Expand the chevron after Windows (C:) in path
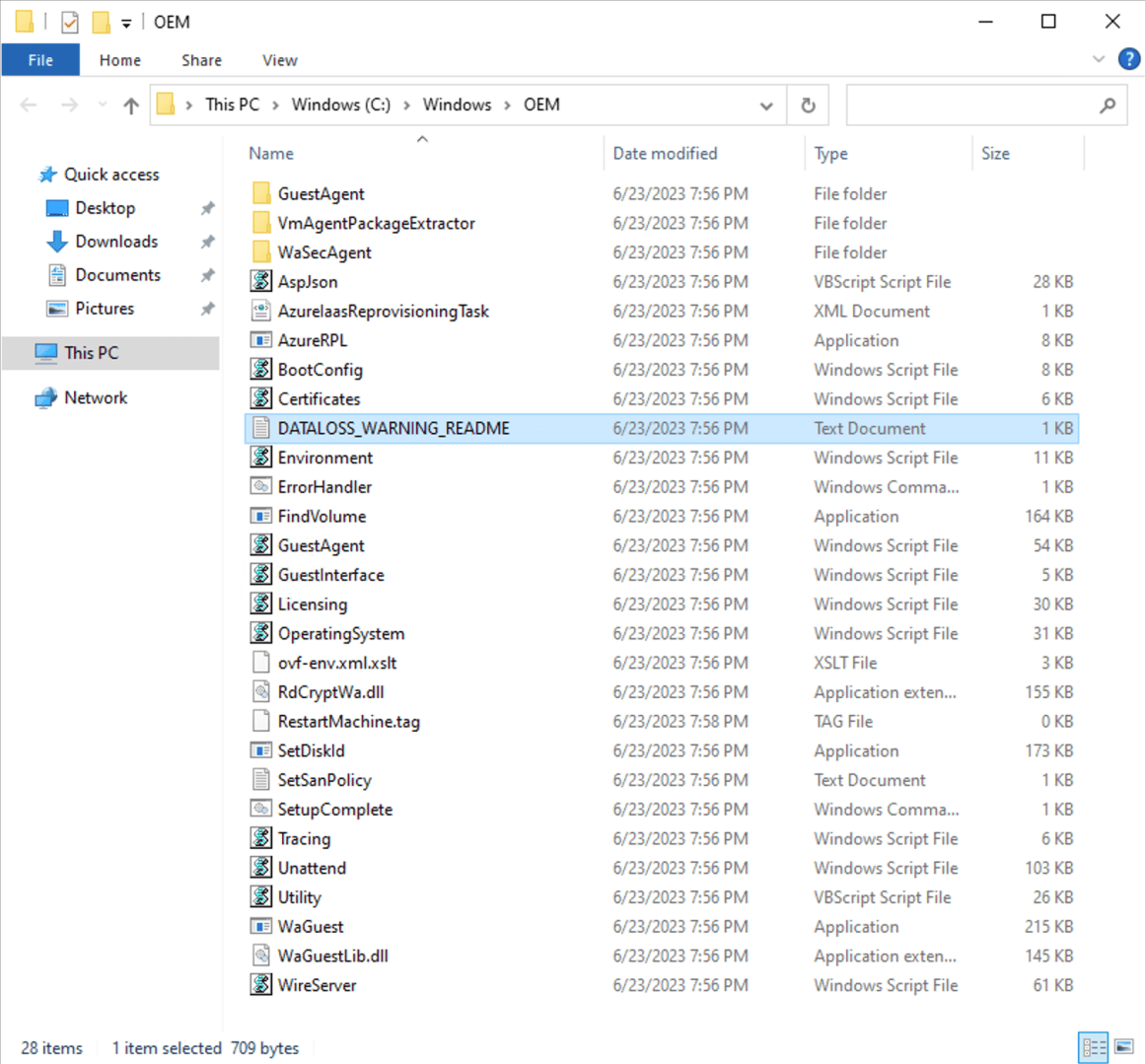Viewport: 1145px width, 1064px height. [406, 106]
